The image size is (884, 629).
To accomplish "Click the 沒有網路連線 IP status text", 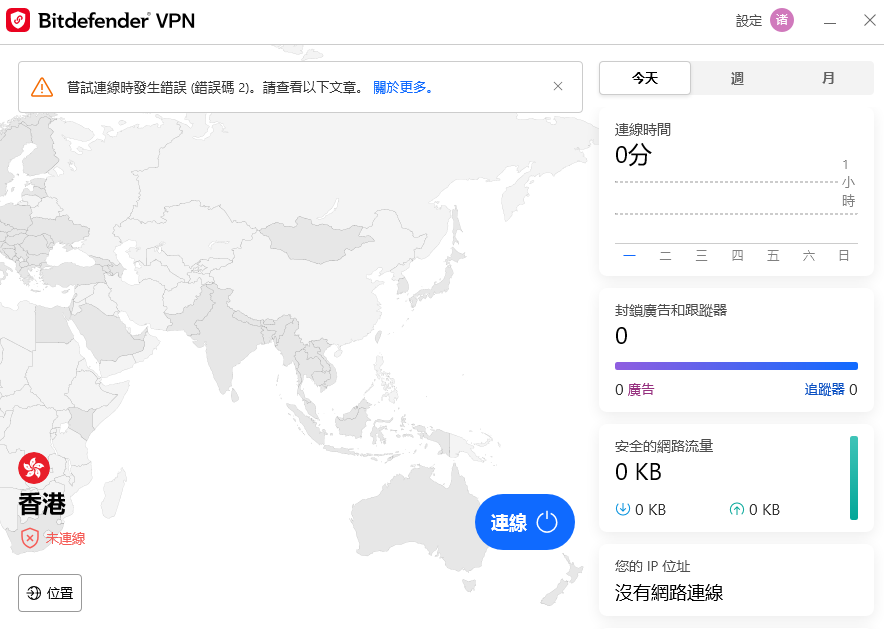I will (x=669, y=592).
